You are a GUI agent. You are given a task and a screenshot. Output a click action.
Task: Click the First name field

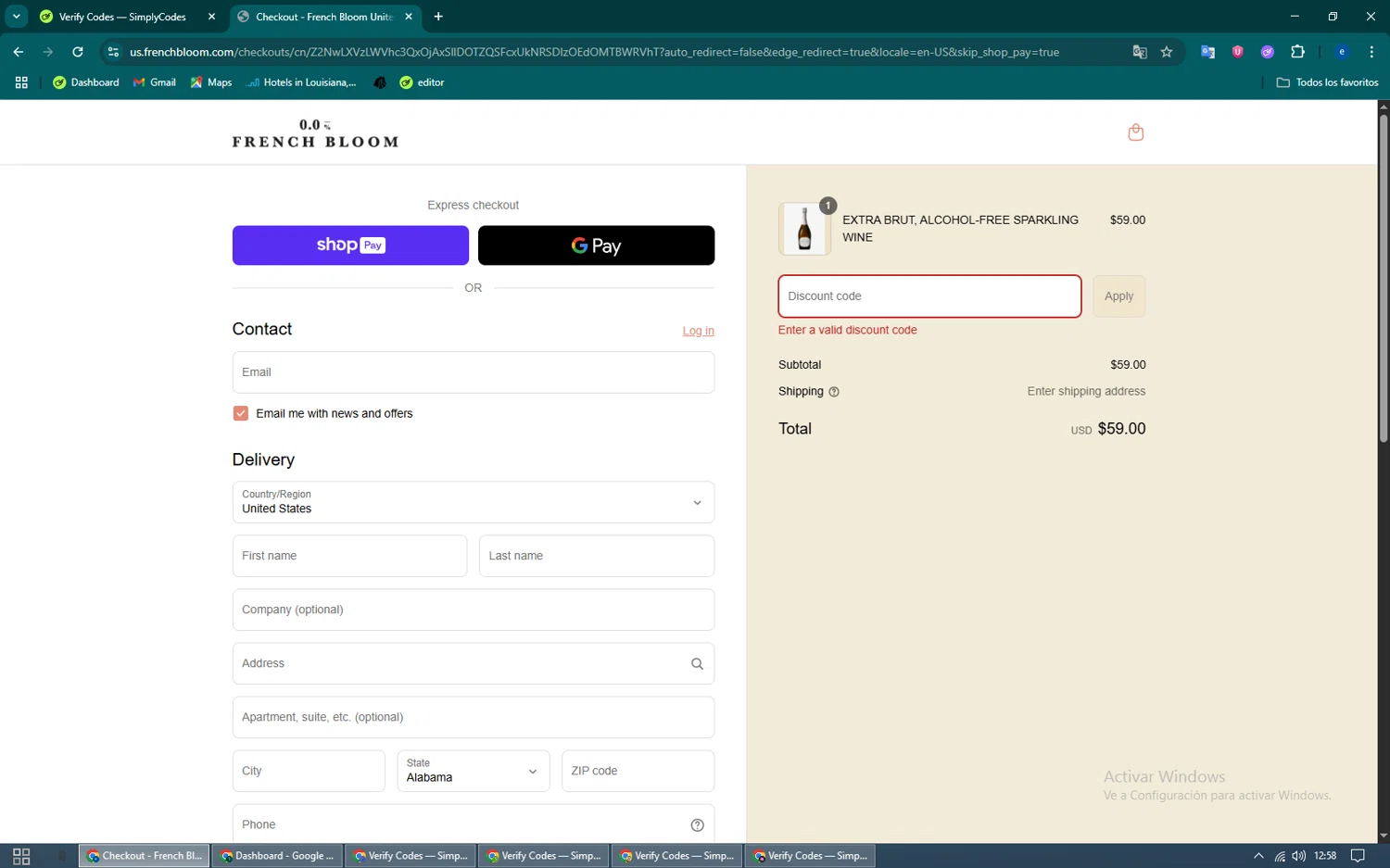349,556
